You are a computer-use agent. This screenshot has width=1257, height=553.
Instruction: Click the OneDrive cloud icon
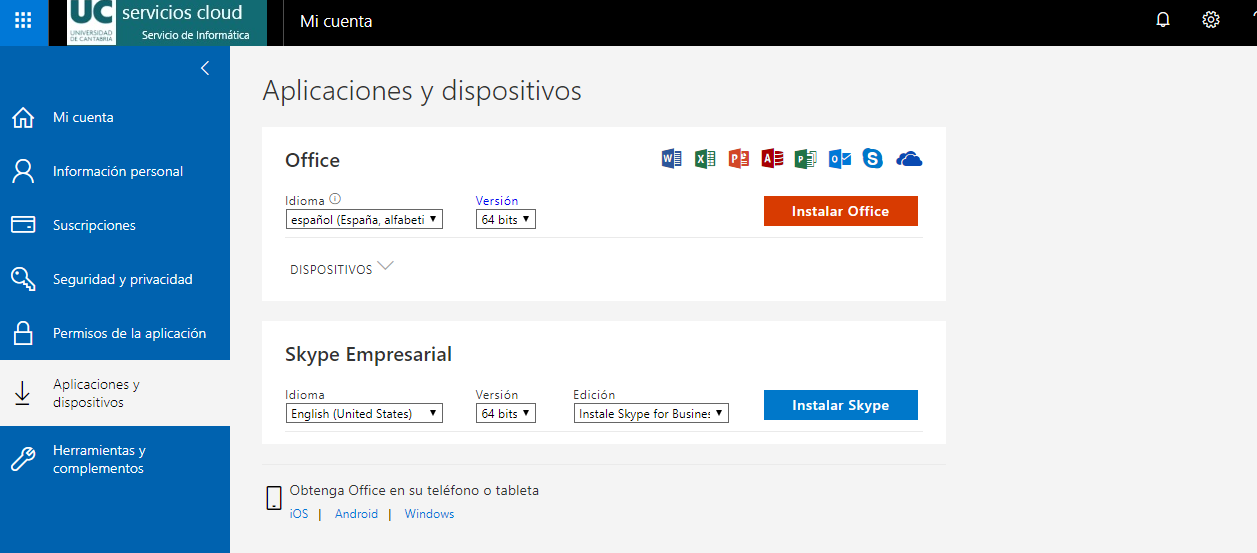click(909, 158)
